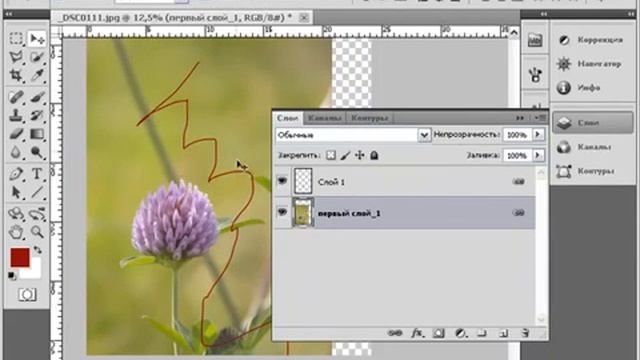Swap foreground and background colors

[38, 249]
